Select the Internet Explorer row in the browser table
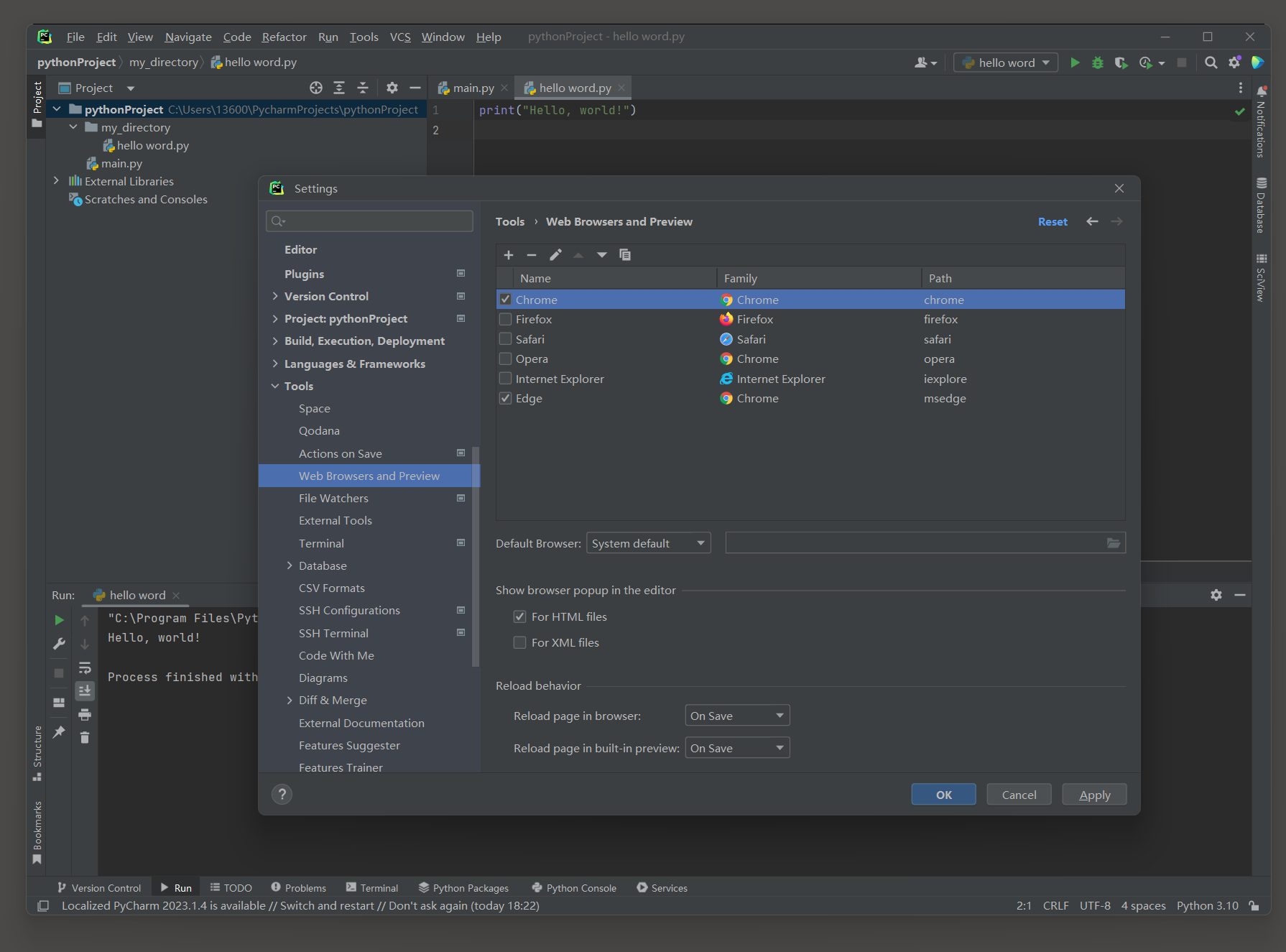Image resolution: width=1286 pixels, height=952 pixels. [810, 379]
